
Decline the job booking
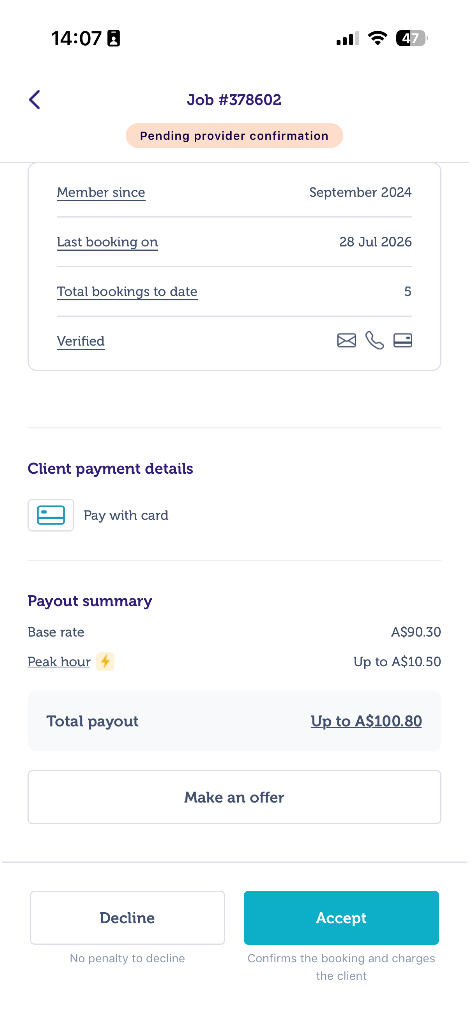click(x=127, y=918)
